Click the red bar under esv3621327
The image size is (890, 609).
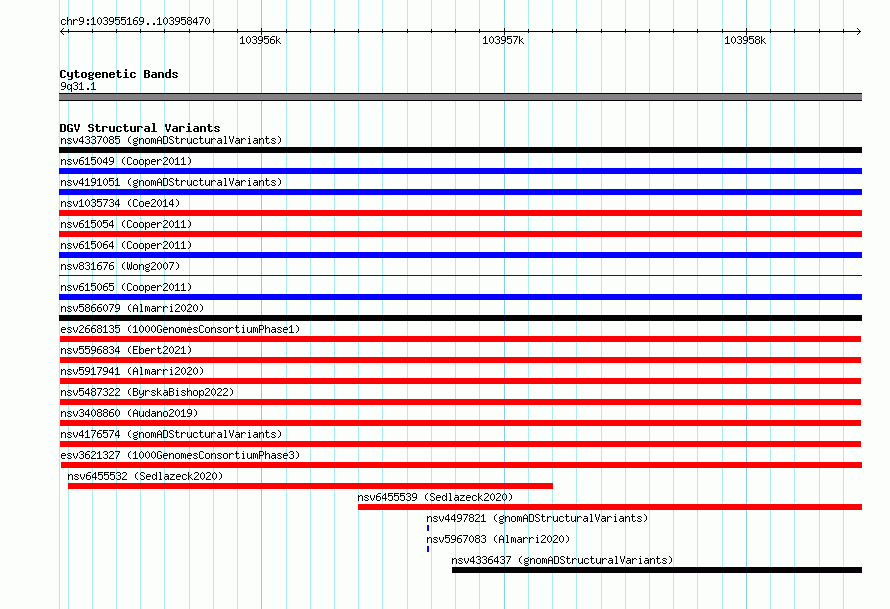click(x=460, y=465)
